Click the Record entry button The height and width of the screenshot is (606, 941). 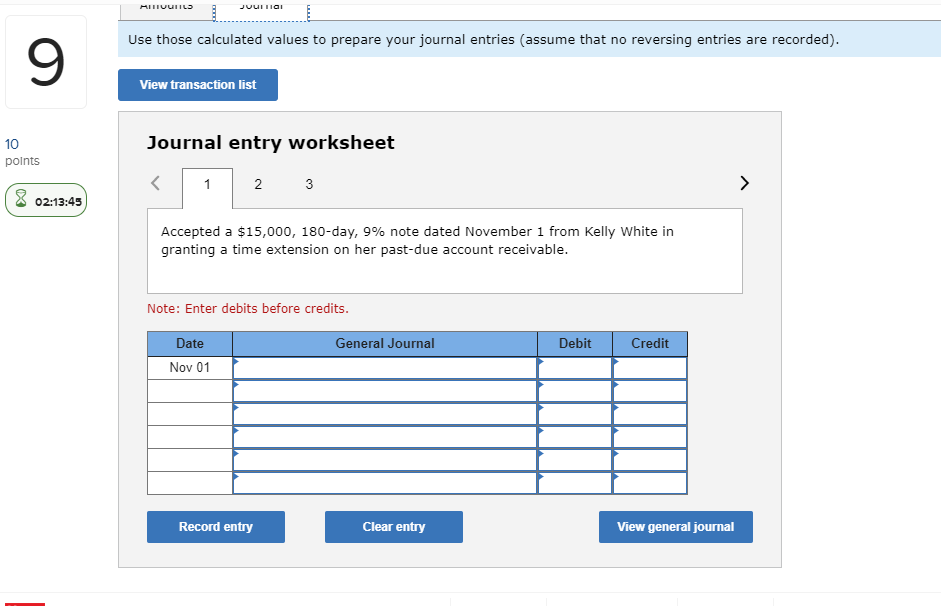[216, 527]
